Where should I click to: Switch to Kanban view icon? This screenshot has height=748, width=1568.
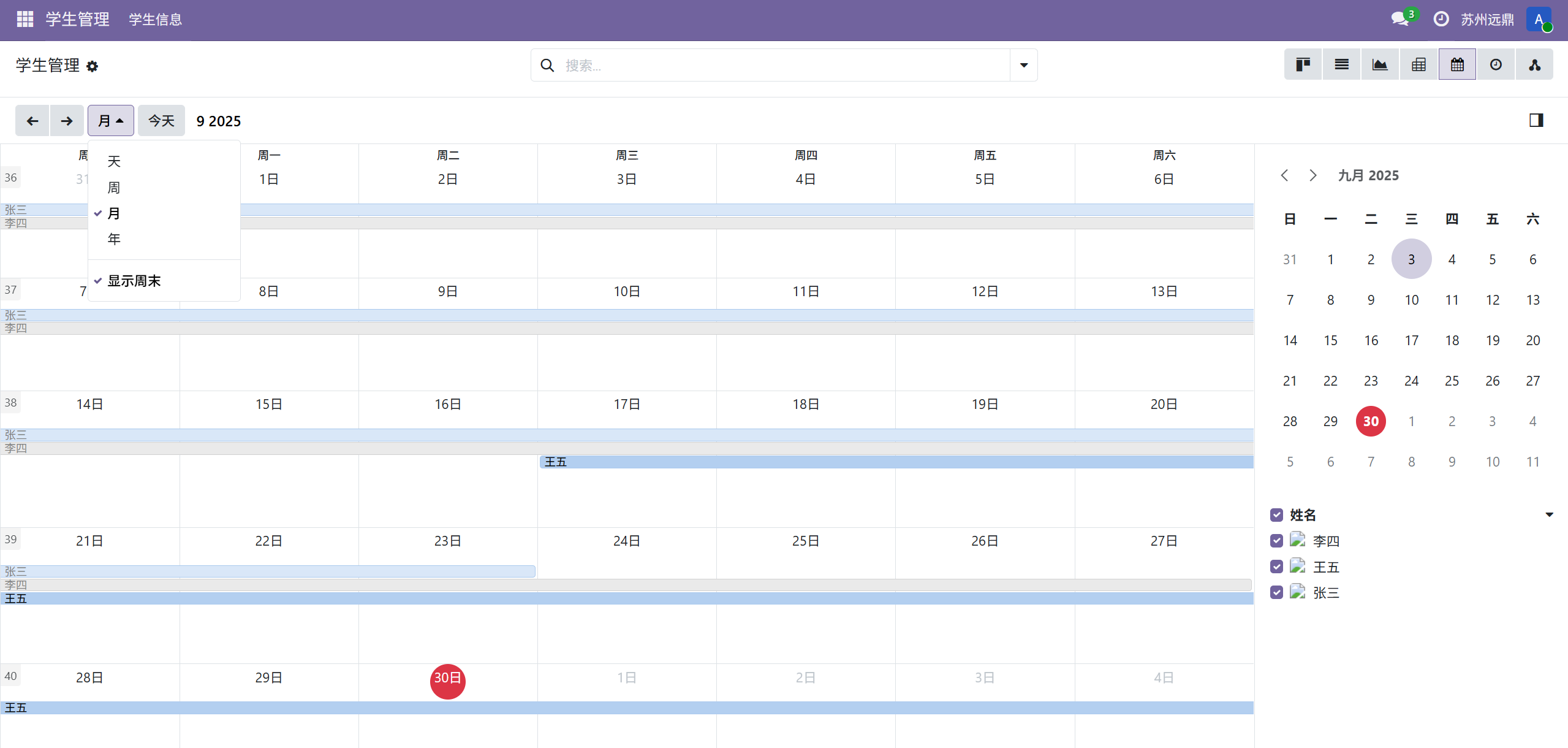pyautogui.click(x=1303, y=65)
